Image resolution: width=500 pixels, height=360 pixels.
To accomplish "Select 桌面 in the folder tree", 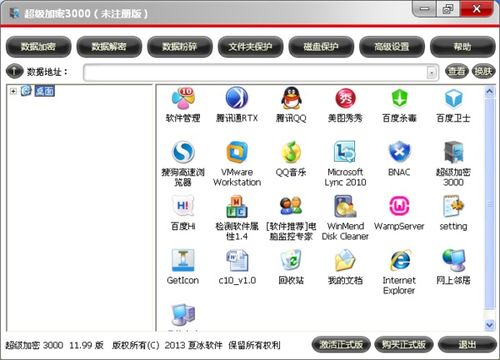I will (x=45, y=91).
